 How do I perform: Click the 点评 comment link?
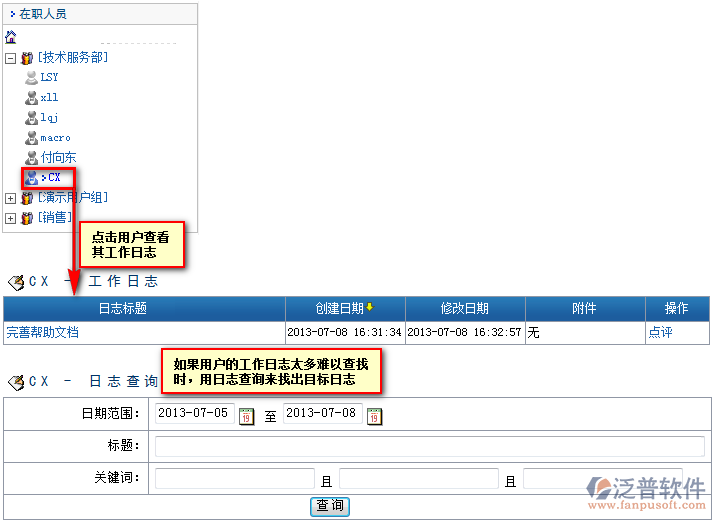pos(660,332)
